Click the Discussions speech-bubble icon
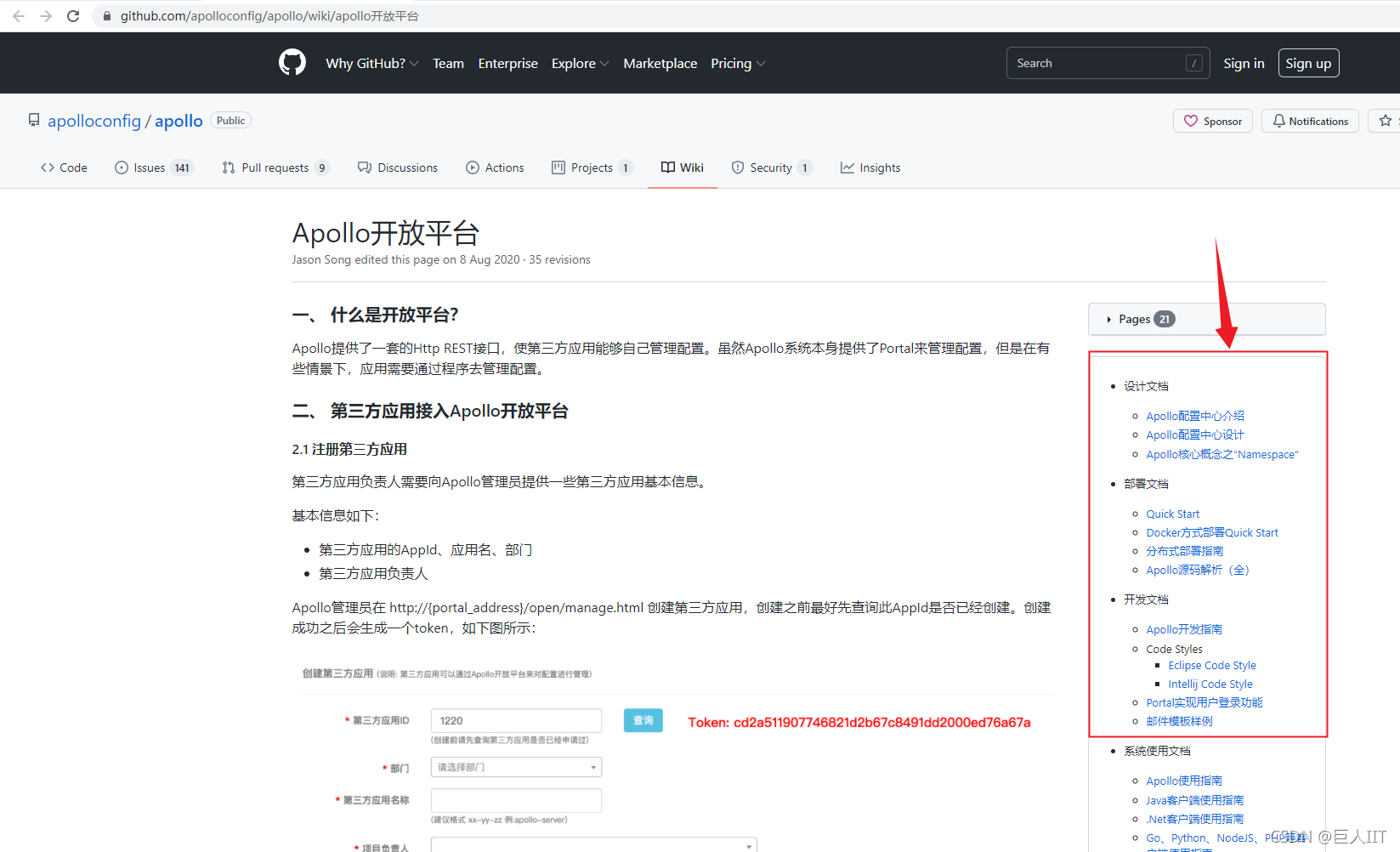This screenshot has width=1400, height=852. coord(364,167)
